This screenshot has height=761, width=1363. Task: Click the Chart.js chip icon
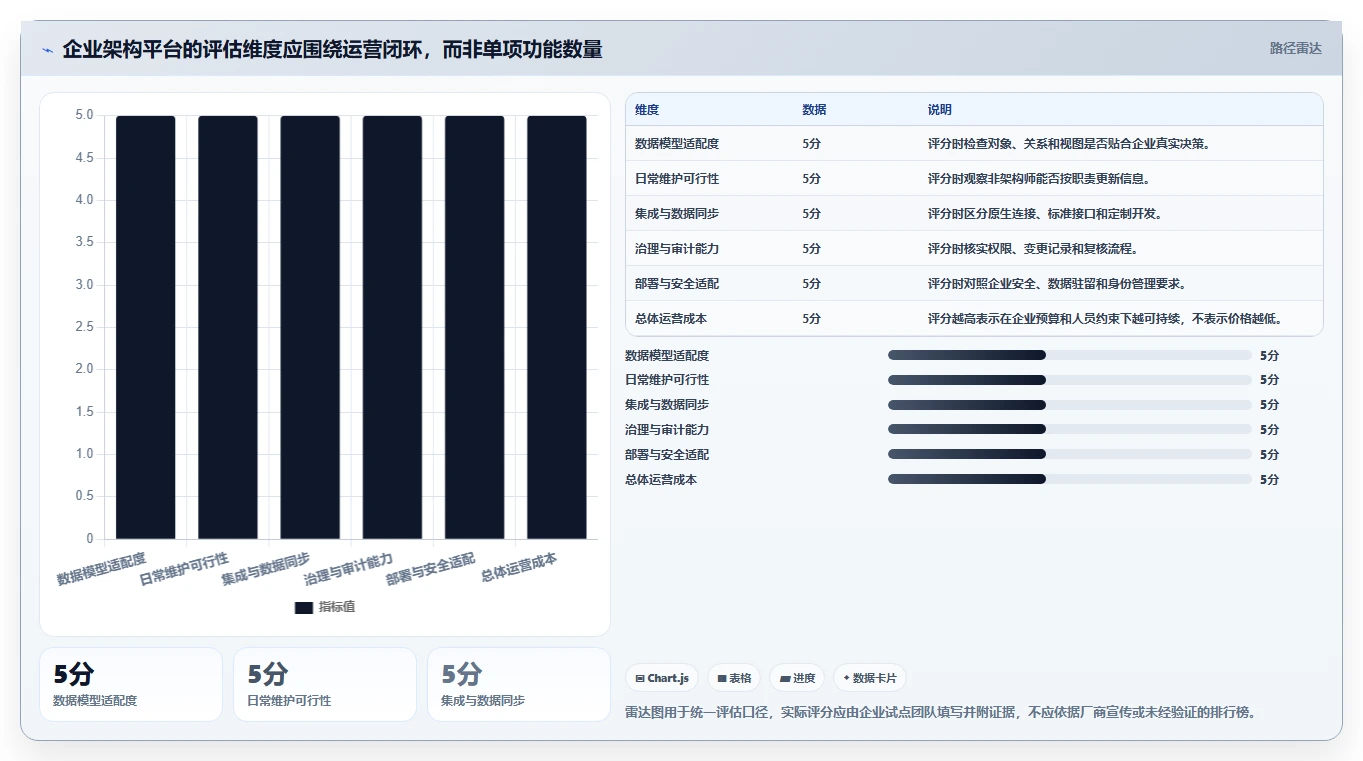[640, 678]
